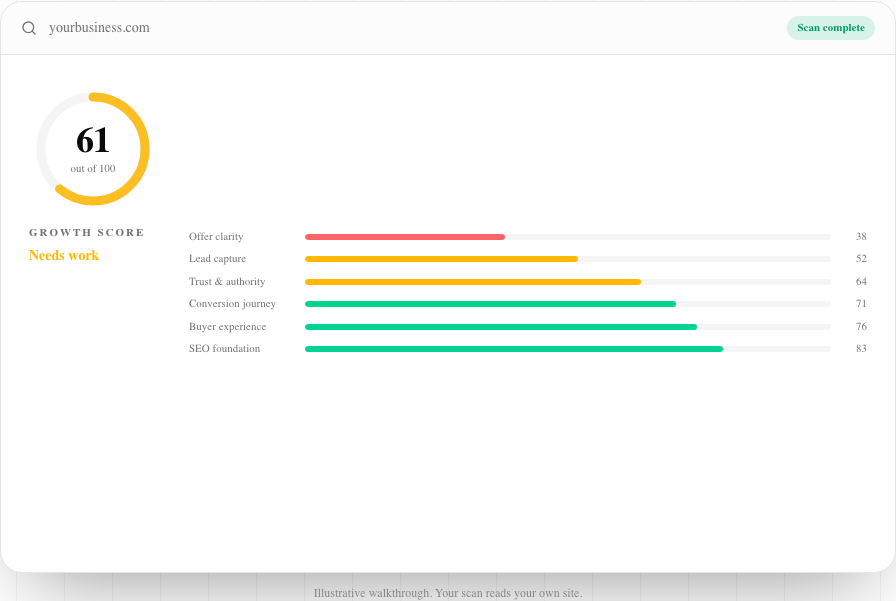Viewport: 896px width, 601px height.
Task: Click the GROWTH SCORE heading
Action: [x=87, y=233]
